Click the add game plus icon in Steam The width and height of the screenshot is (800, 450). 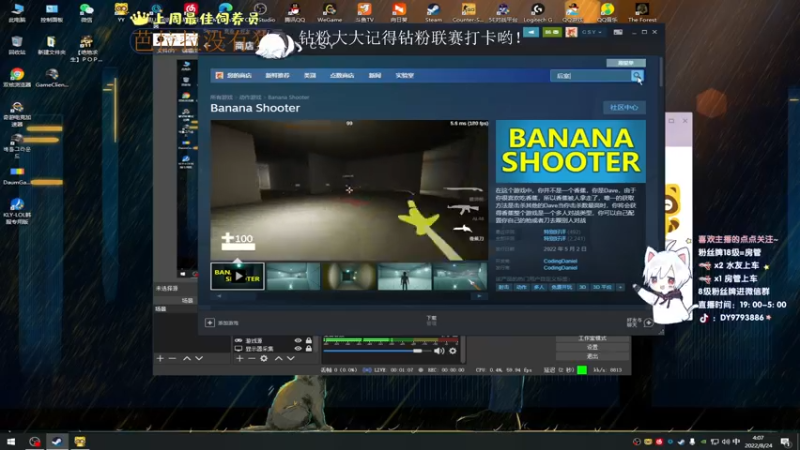pos(210,322)
